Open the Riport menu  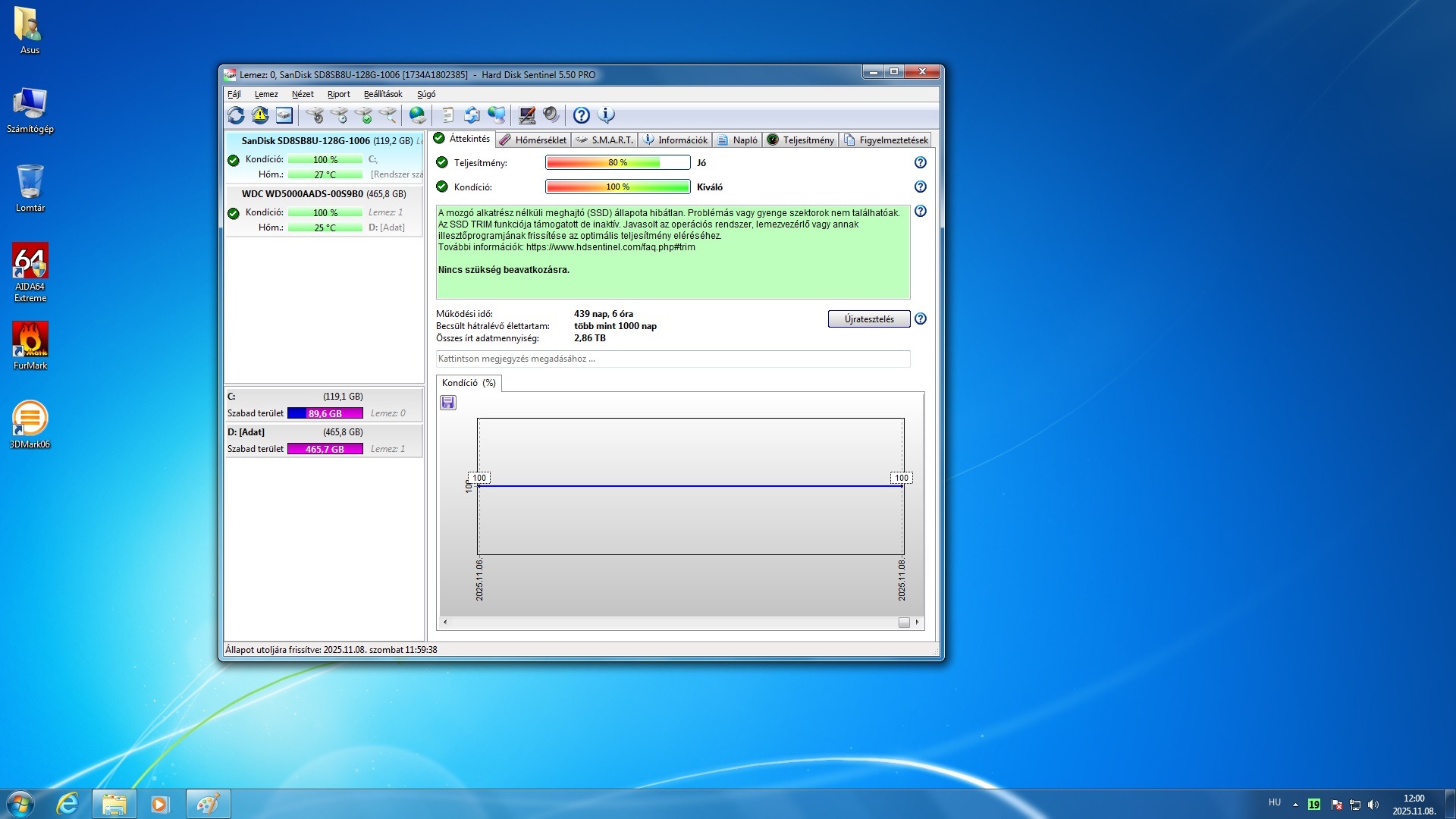(x=338, y=94)
